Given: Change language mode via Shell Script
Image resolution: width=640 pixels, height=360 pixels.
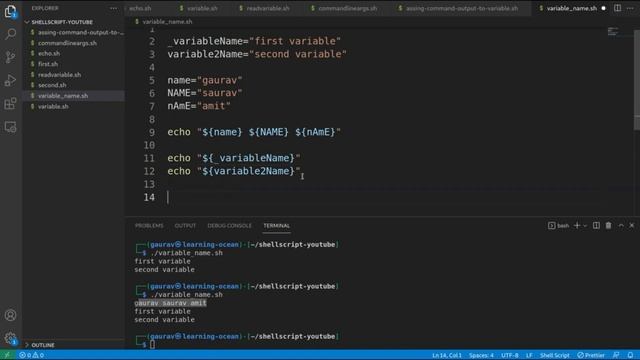Looking at the screenshot, I should [554, 355].
